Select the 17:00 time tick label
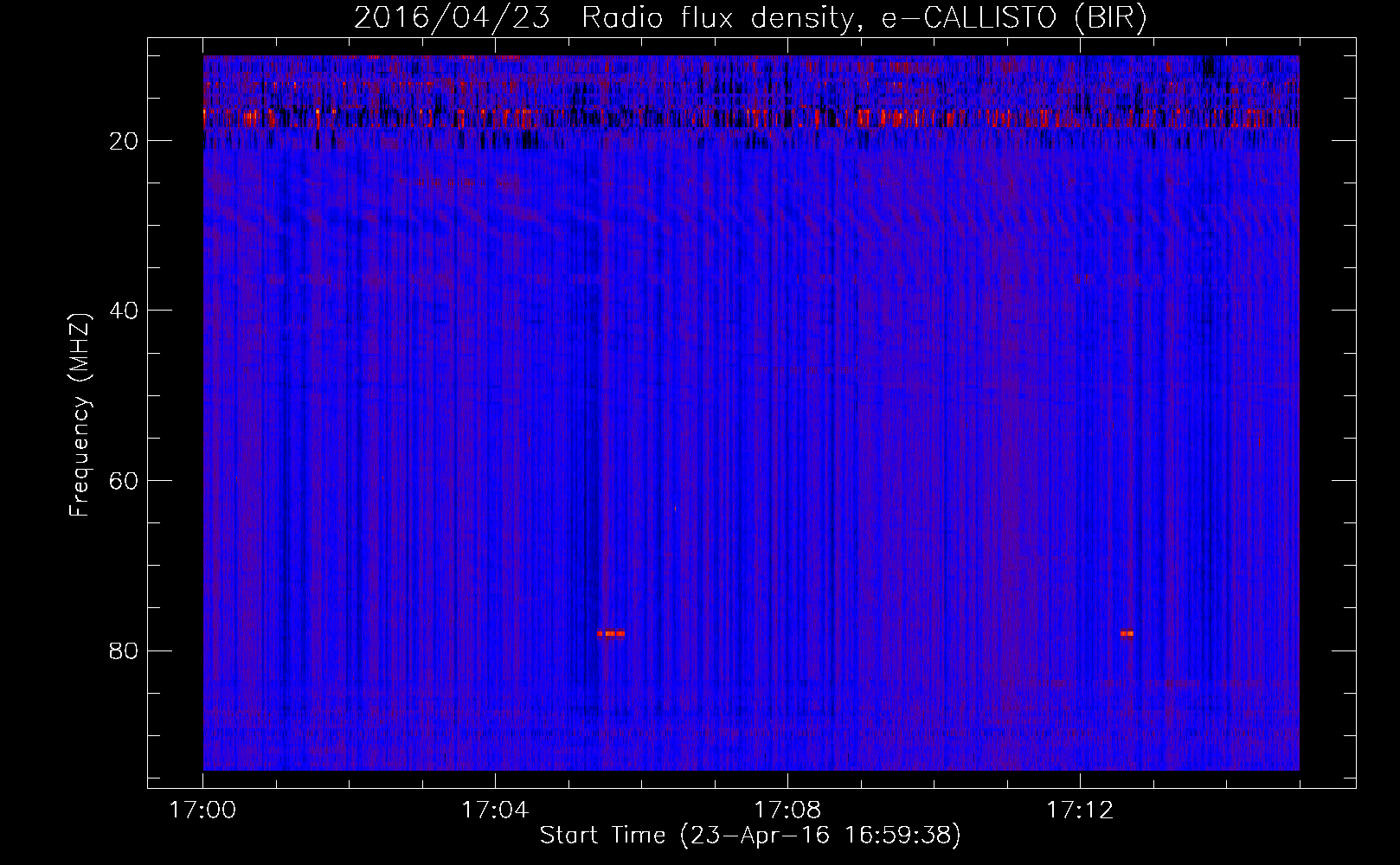 click(202, 811)
